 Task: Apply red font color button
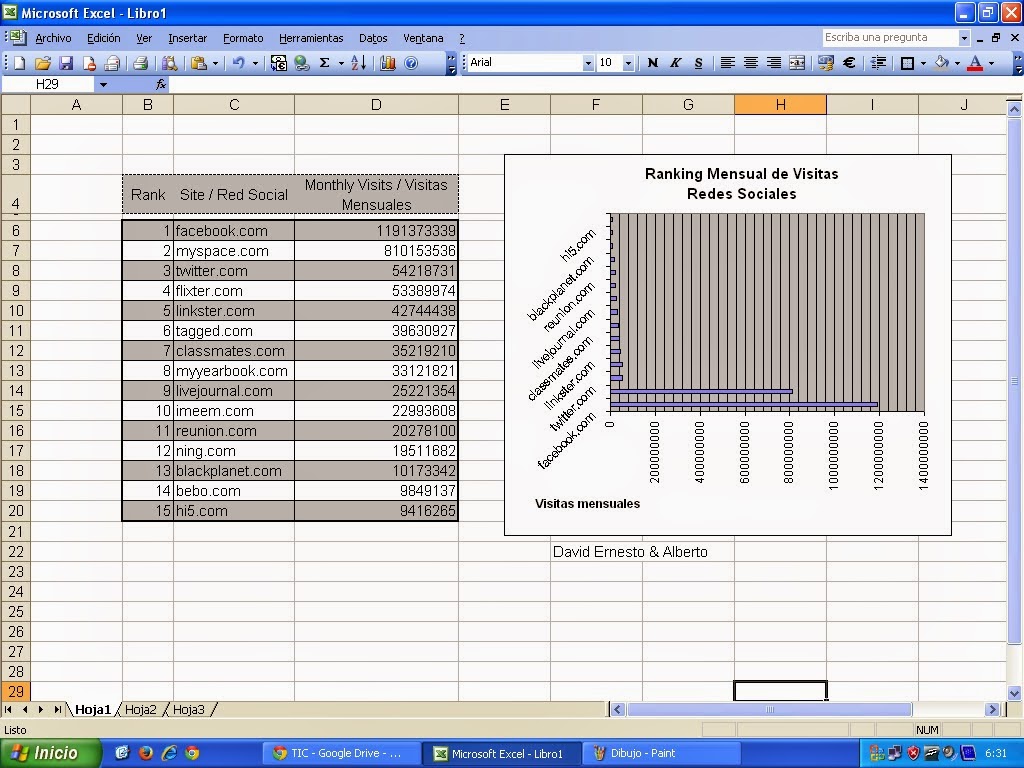tap(975, 63)
